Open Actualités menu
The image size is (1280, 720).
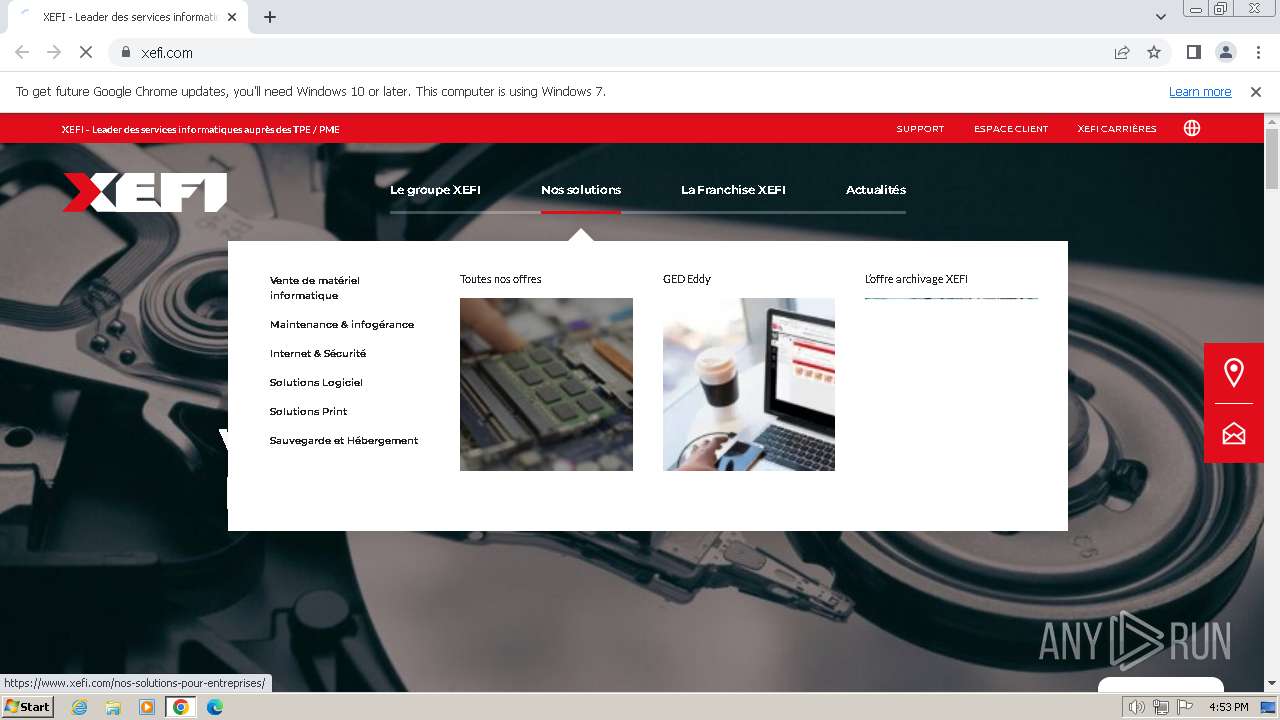[x=876, y=190]
